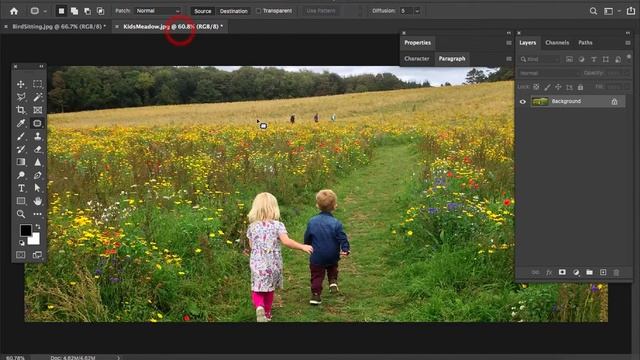Select the Rectangular Marquee tool
Viewport: 640px width, 360px height.
[38, 84]
